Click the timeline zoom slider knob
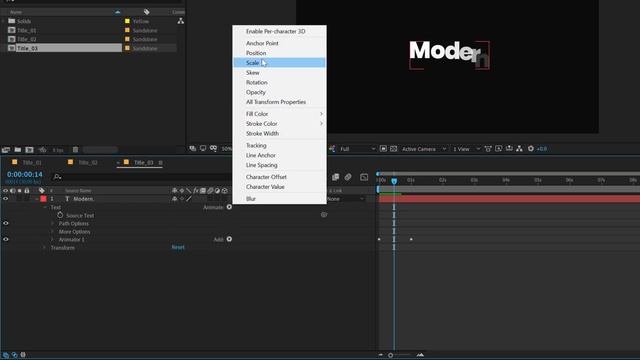 (x=391, y=355)
